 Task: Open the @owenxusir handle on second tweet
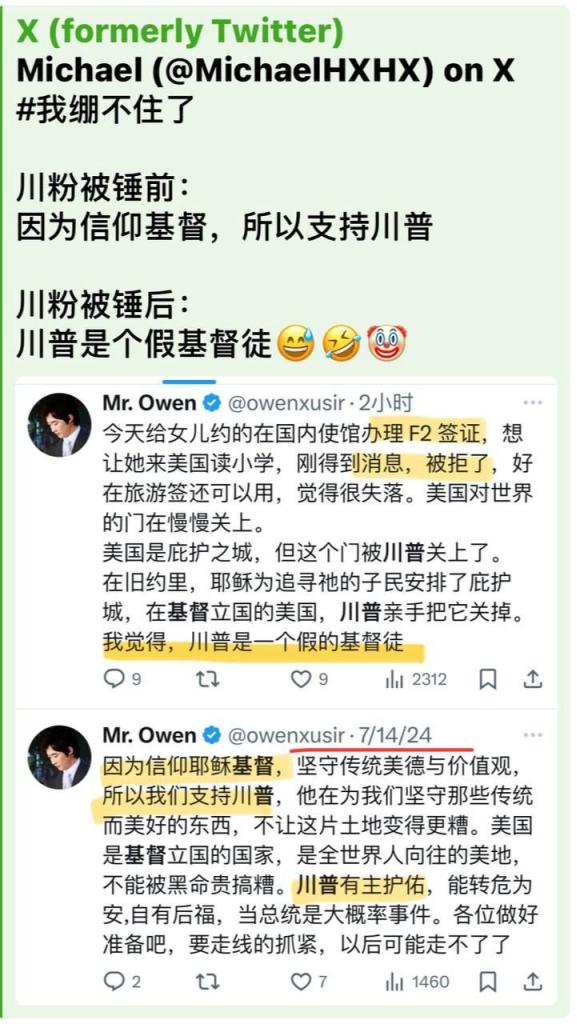[x=286, y=735]
